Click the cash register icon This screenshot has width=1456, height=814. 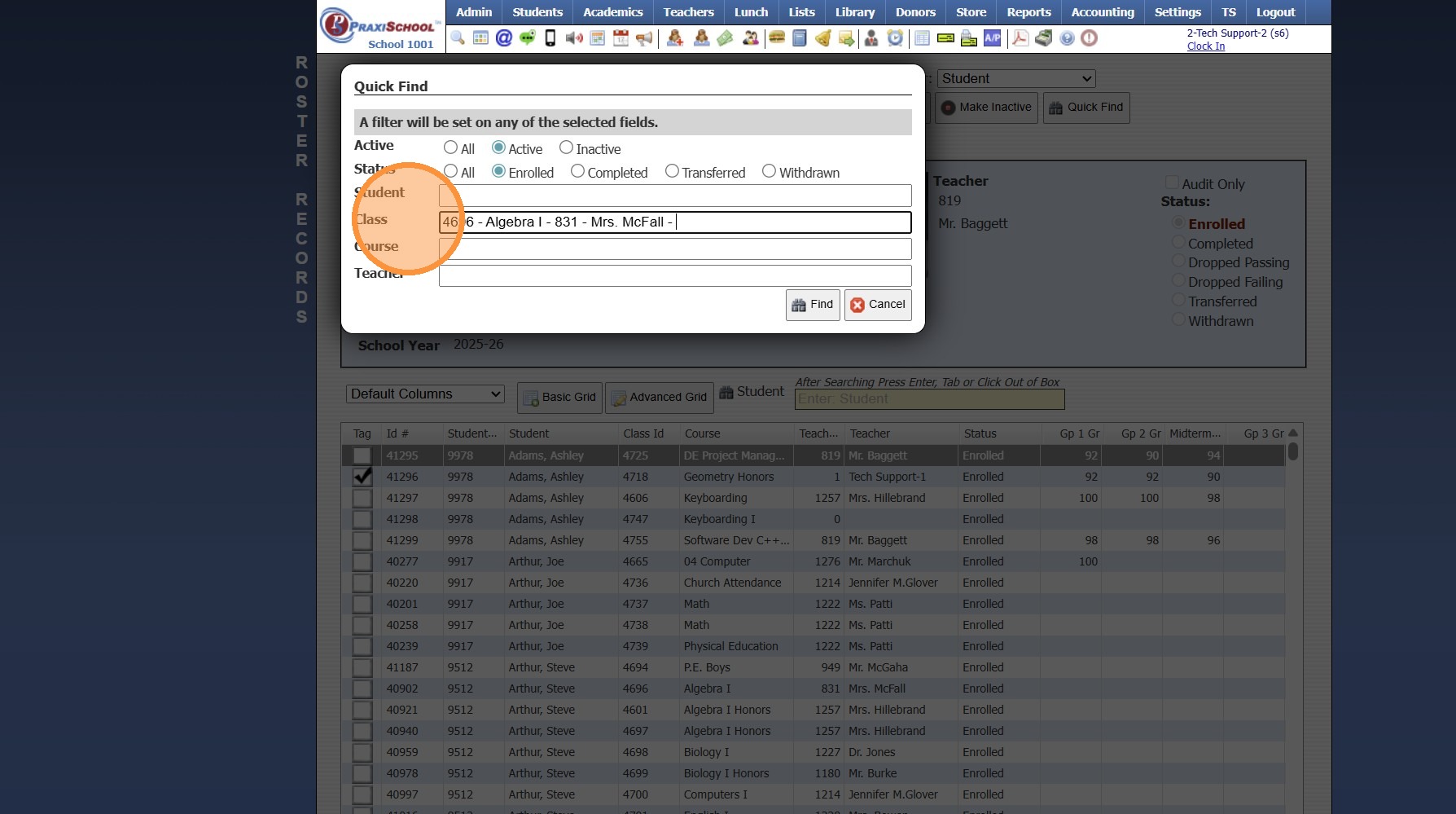coord(1044,38)
